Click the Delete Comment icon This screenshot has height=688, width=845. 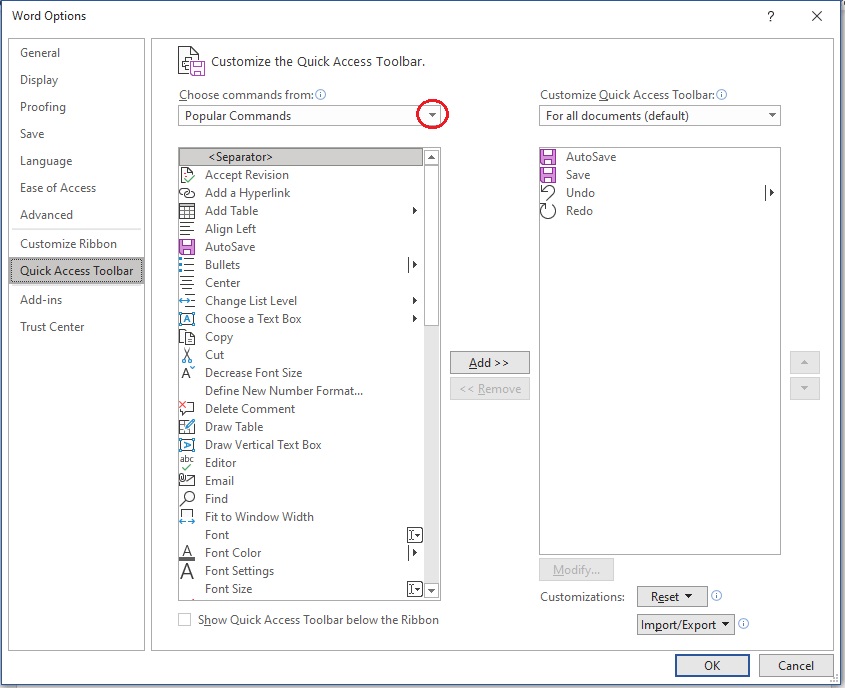point(187,408)
